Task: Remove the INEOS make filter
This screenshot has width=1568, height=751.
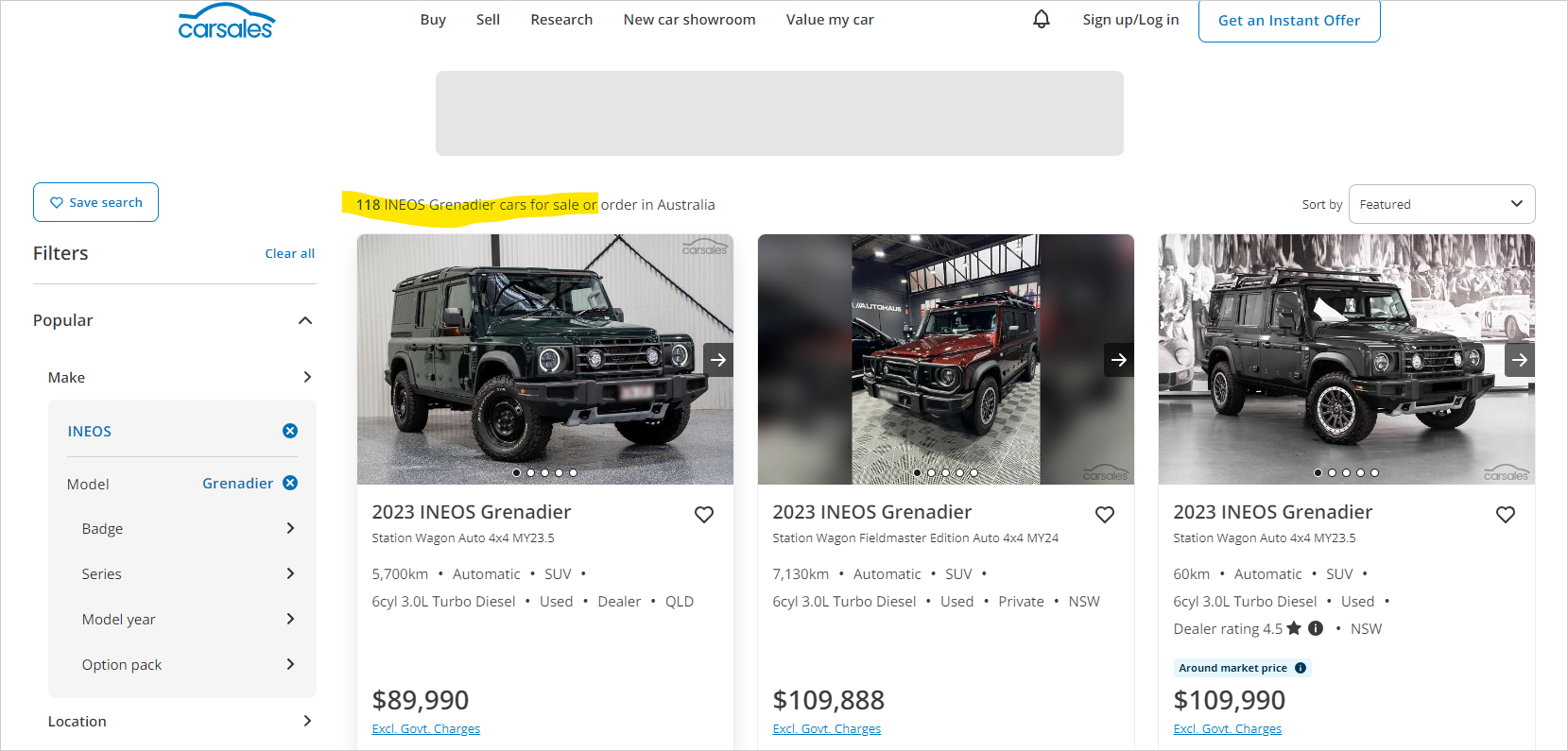Action: click(x=290, y=431)
